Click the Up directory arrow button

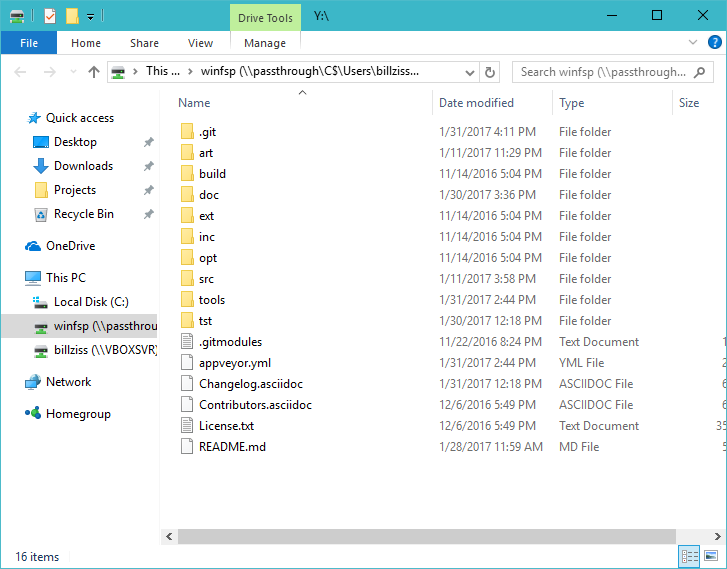click(94, 72)
